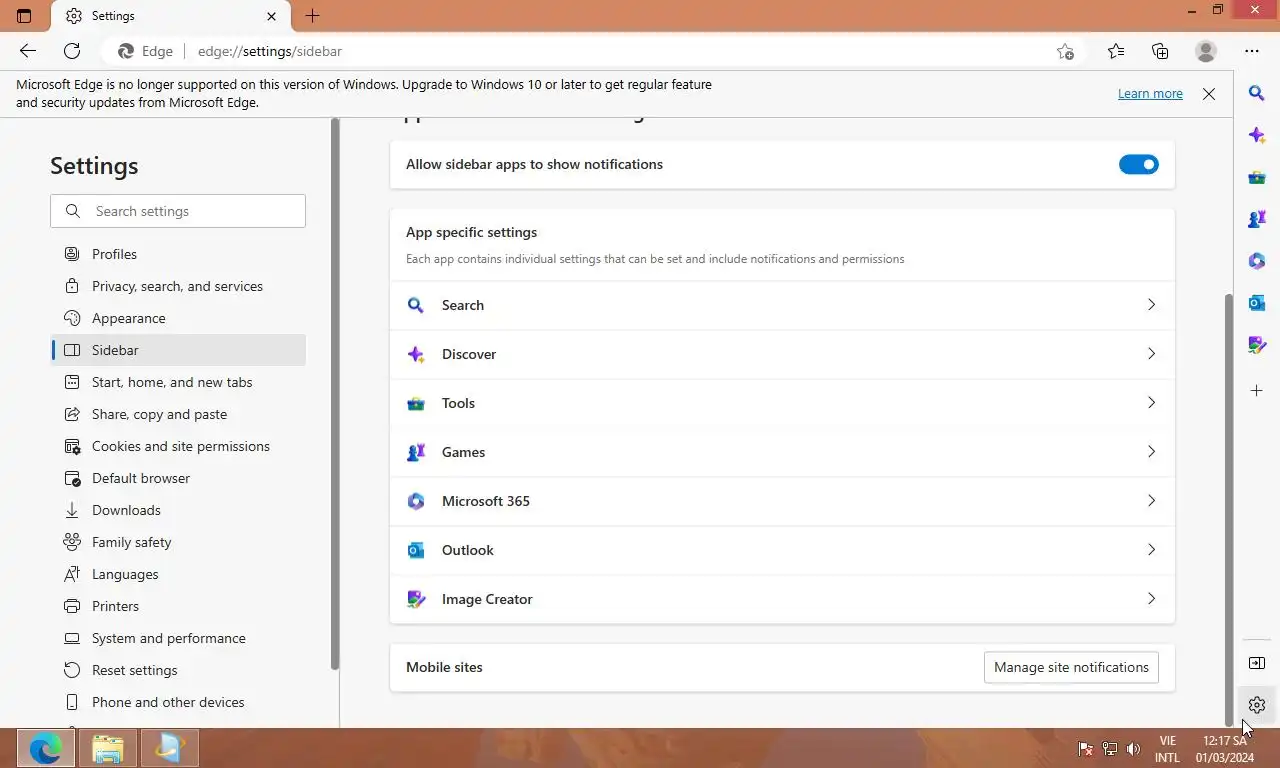The height and width of the screenshot is (768, 1280).
Task: Expand Outlook app specific settings
Action: (x=782, y=550)
